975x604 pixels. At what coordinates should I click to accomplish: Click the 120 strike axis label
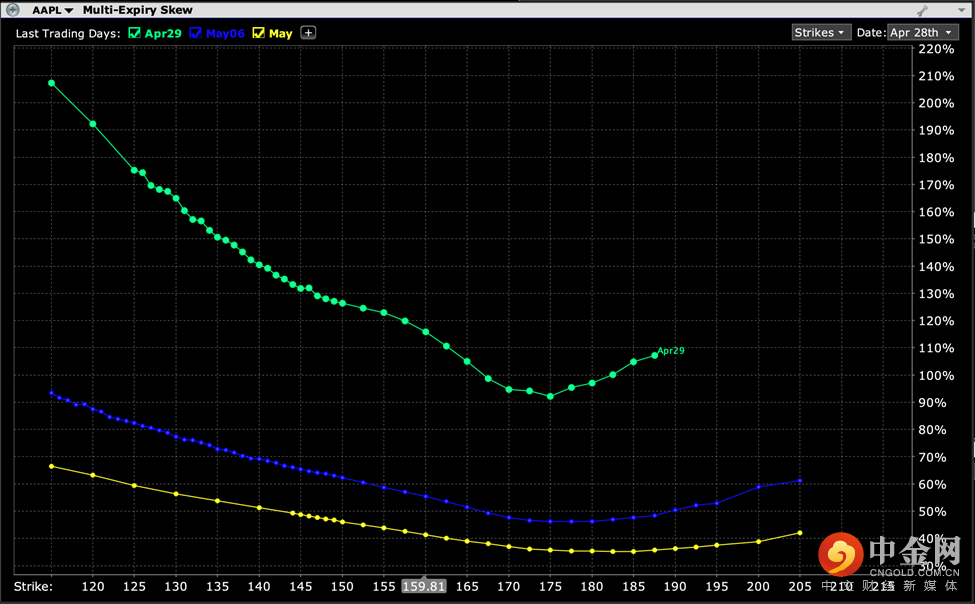pyautogui.click(x=93, y=587)
